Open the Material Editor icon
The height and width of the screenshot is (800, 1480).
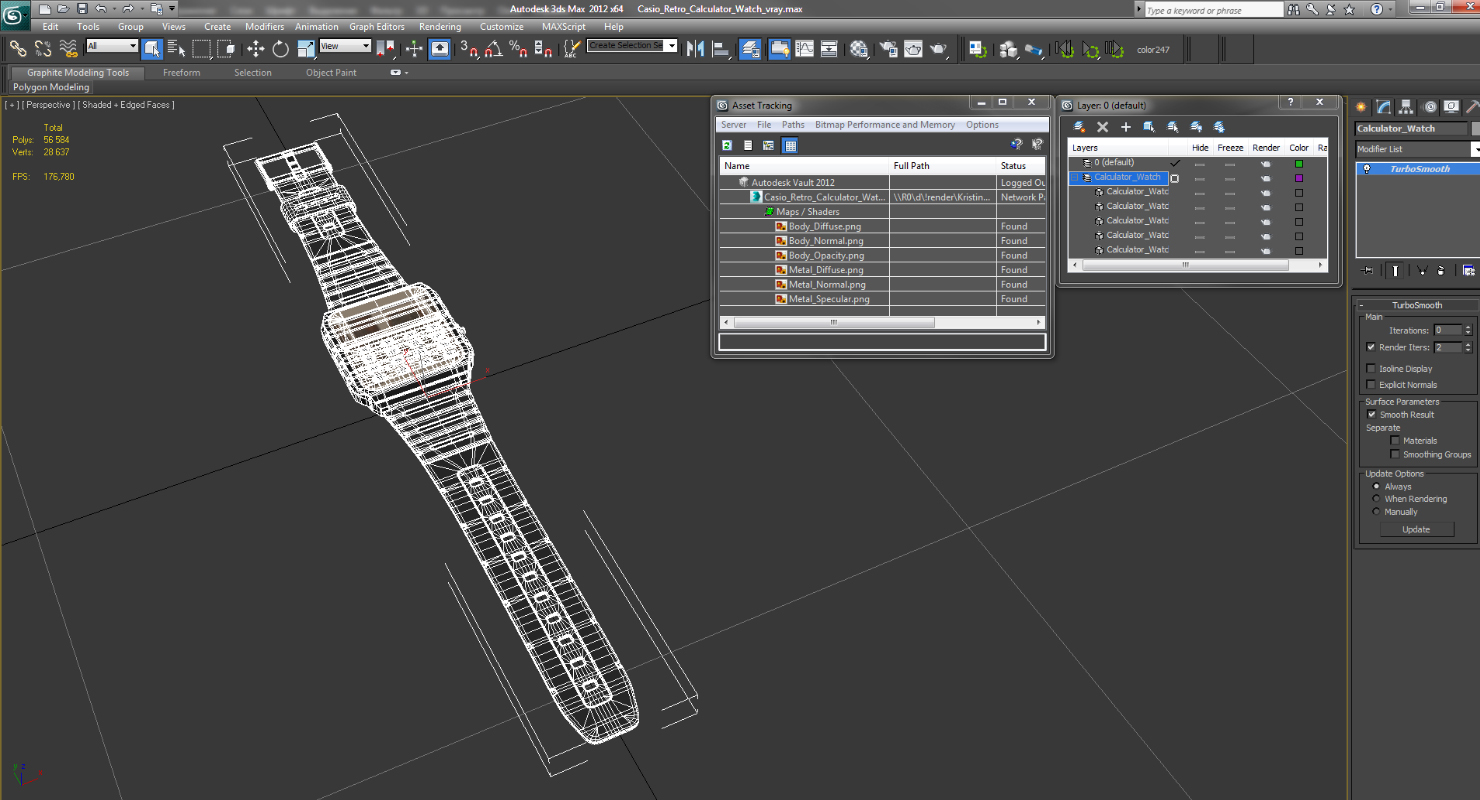860,49
